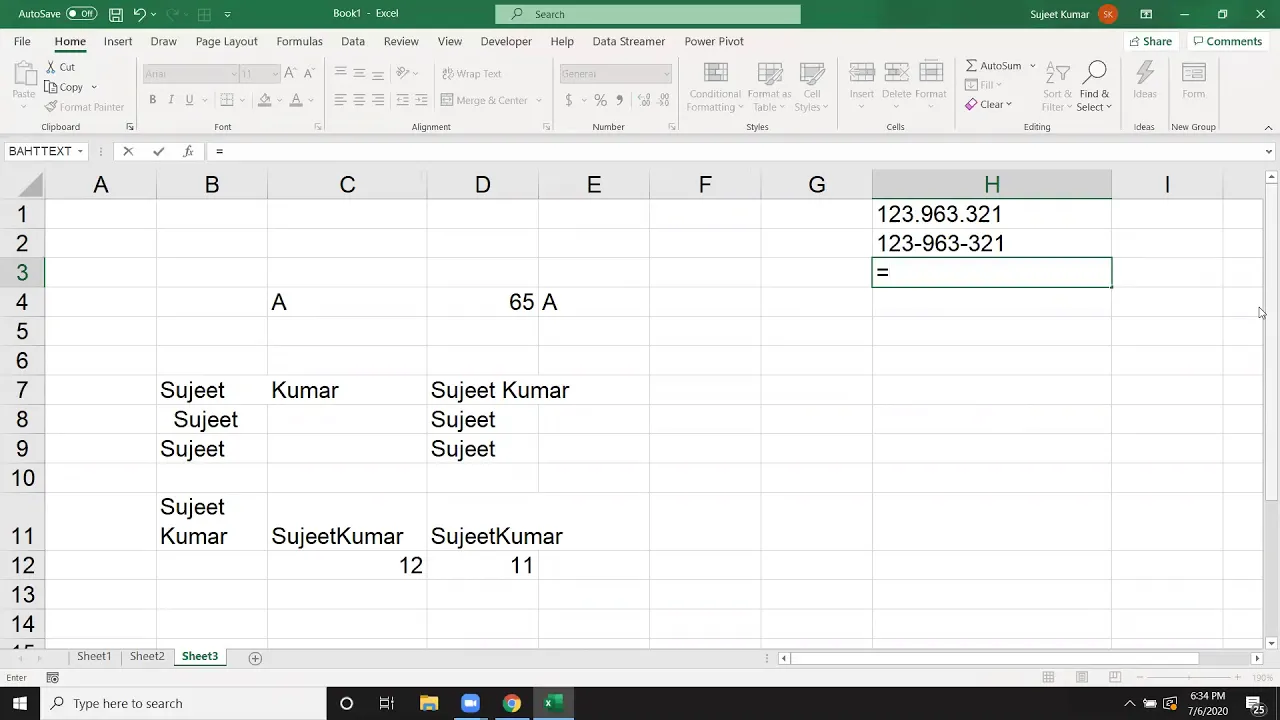Expand the formula bar chevron
1280x720 pixels.
[1269, 151]
